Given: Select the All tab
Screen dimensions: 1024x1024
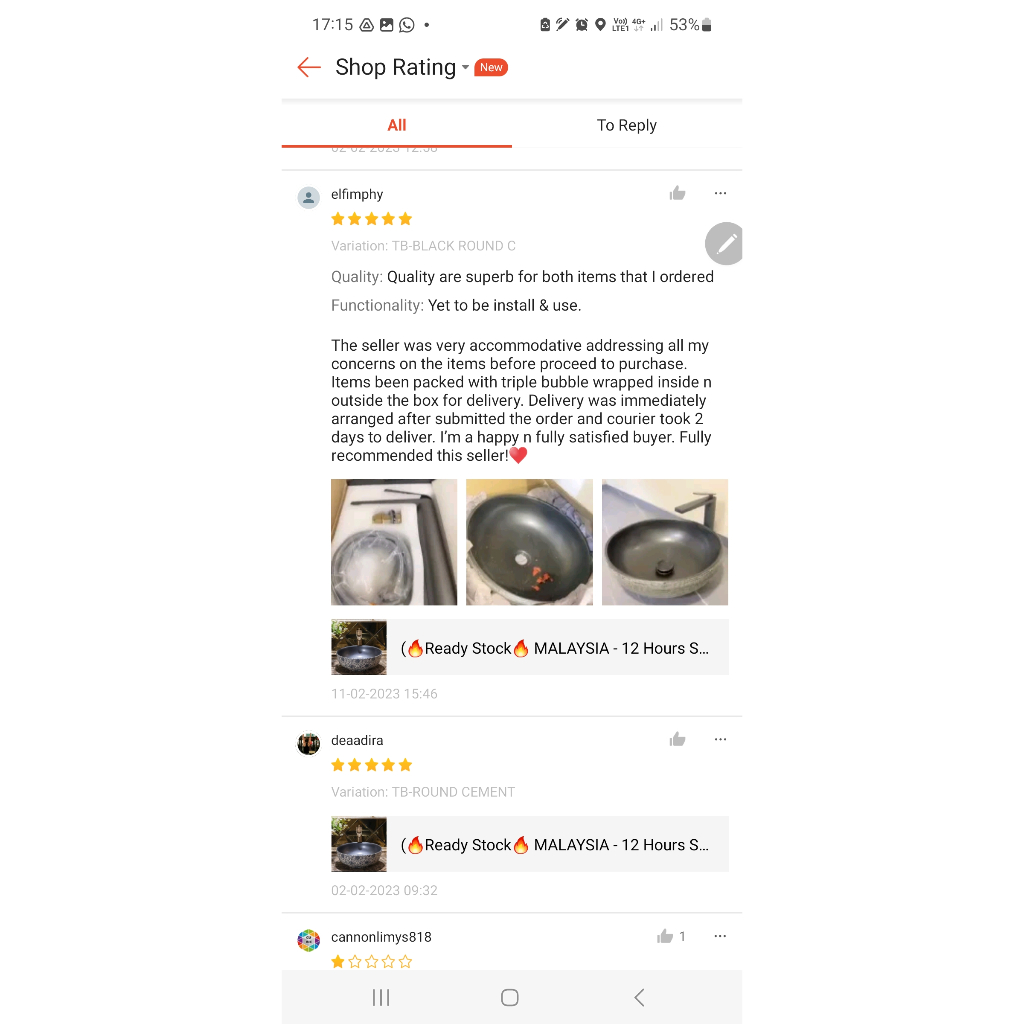Looking at the screenshot, I should (x=396, y=125).
